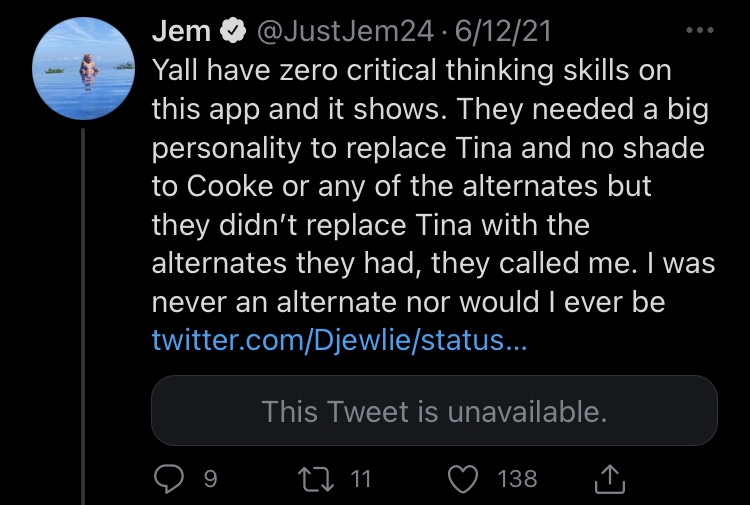Open Jem's profile picture
The image size is (750, 505).
[x=84, y=68]
